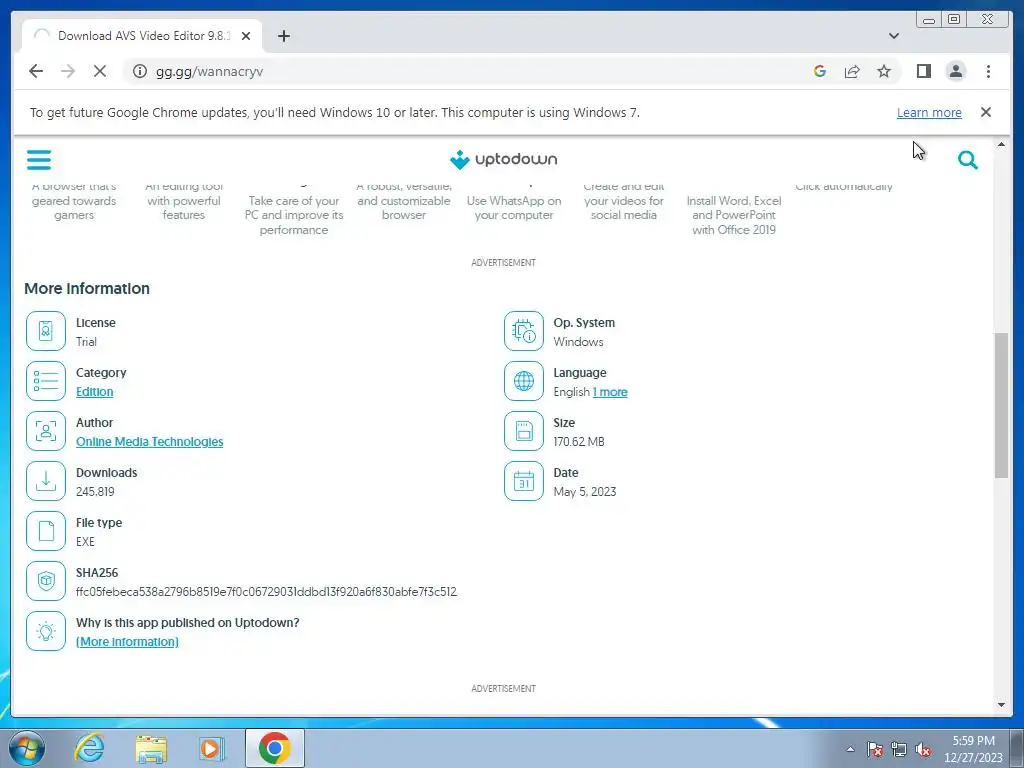The image size is (1024, 768).
Task: Click the scrollbar down arrow
Action: [x=1001, y=705]
